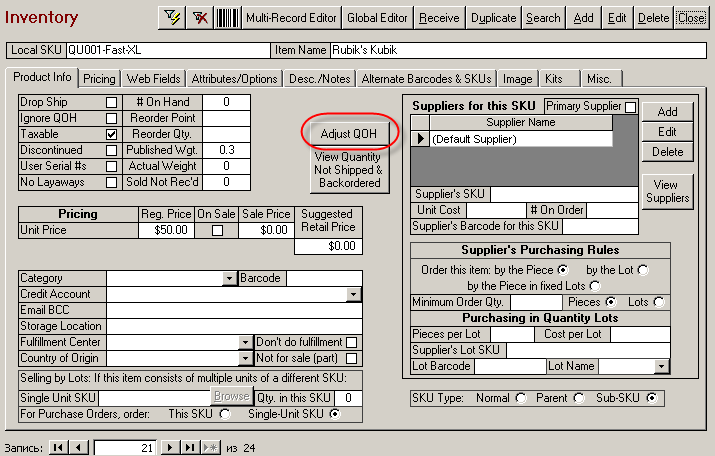
Task: Click the Local SKU field
Action: (168, 50)
